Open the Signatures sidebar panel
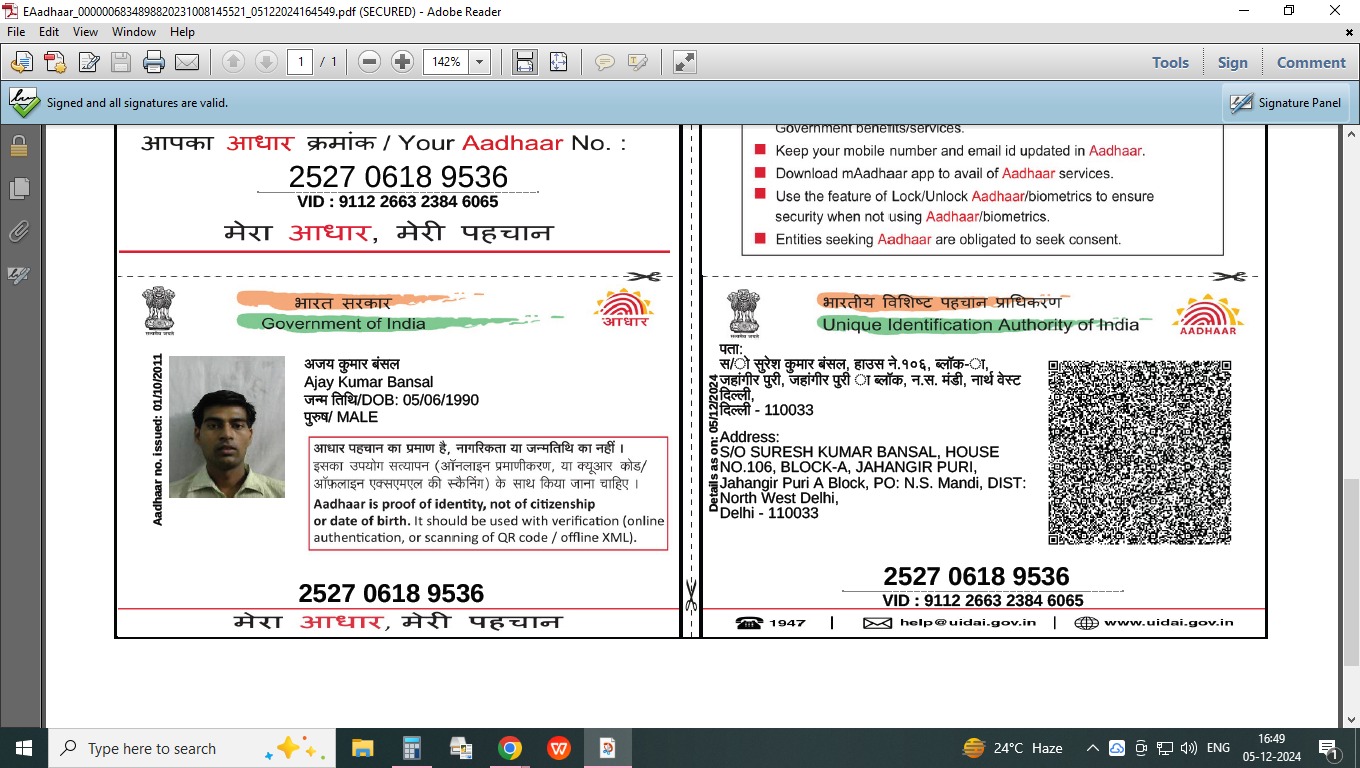This screenshot has height=768, width=1360. [19, 275]
